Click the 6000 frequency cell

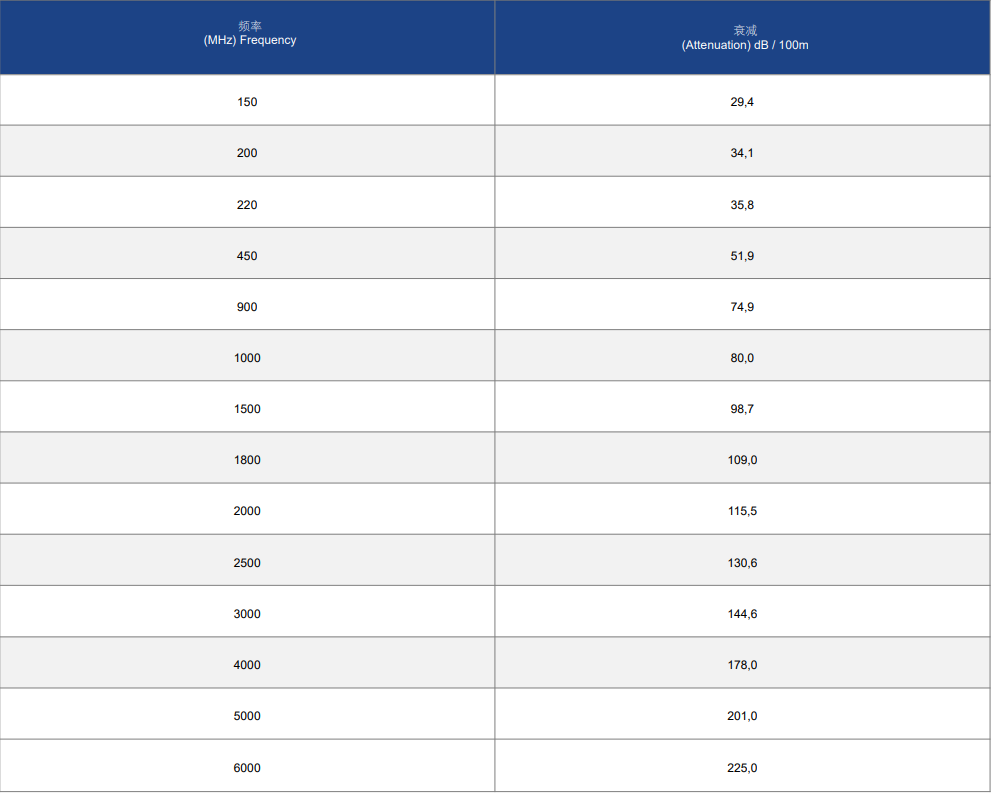(247, 766)
